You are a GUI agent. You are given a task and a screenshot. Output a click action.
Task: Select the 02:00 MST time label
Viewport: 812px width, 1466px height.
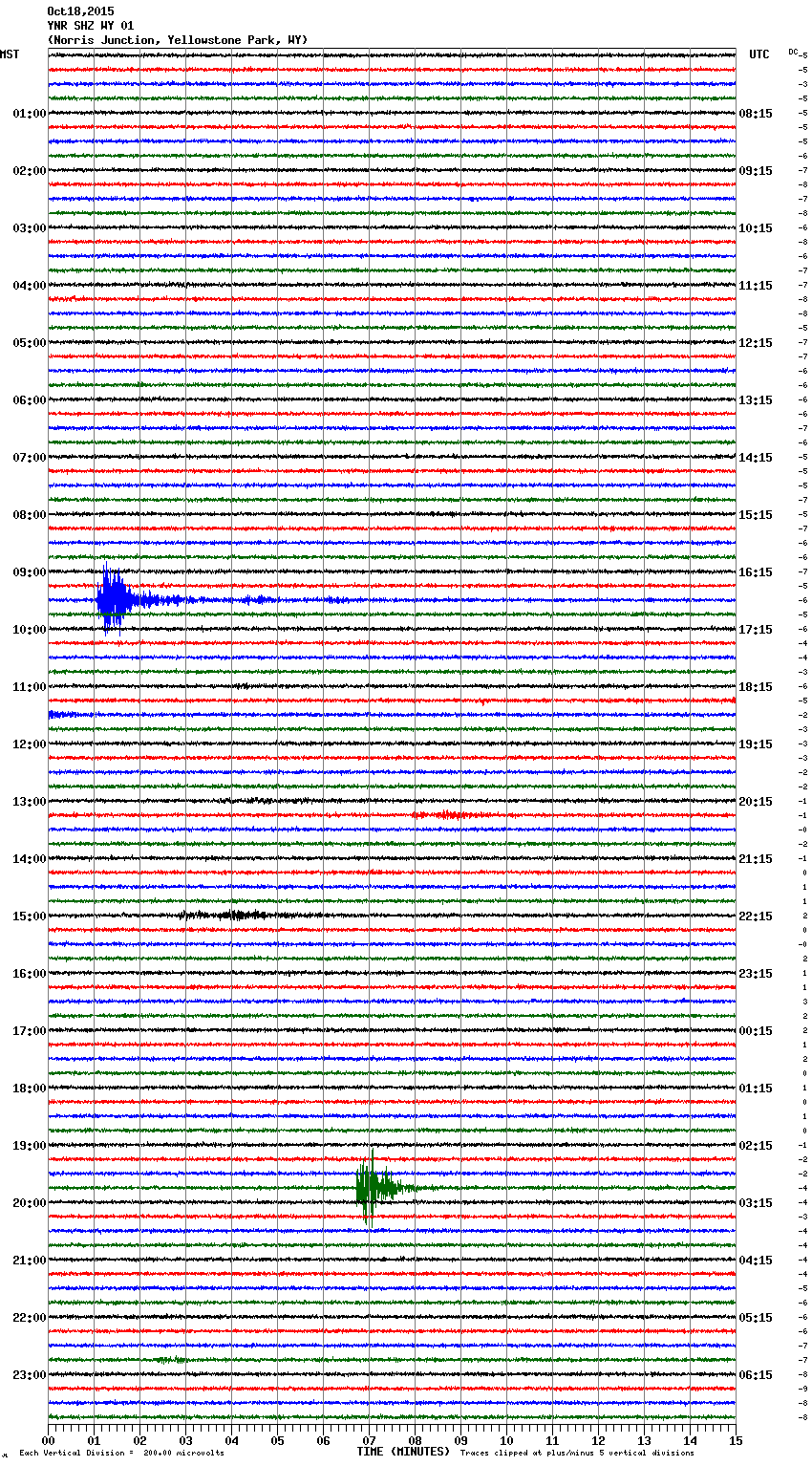pyautogui.click(x=29, y=171)
